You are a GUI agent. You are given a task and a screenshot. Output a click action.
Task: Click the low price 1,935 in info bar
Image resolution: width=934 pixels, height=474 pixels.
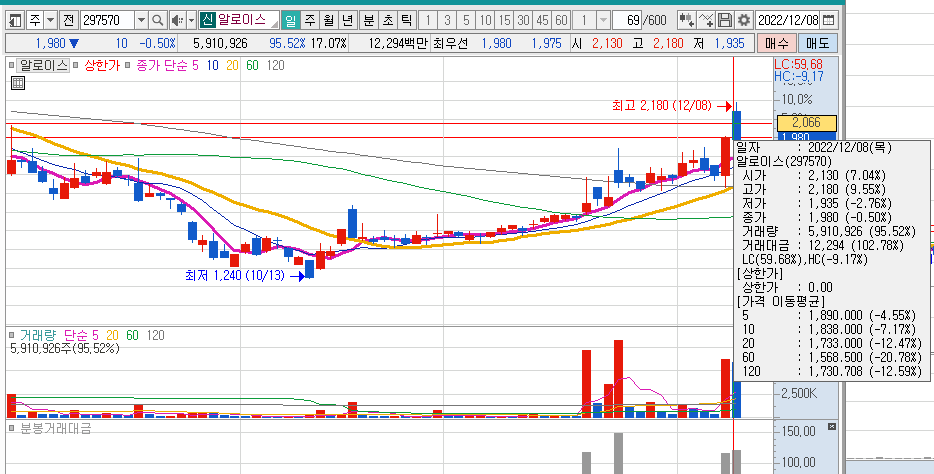tap(730, 43)
